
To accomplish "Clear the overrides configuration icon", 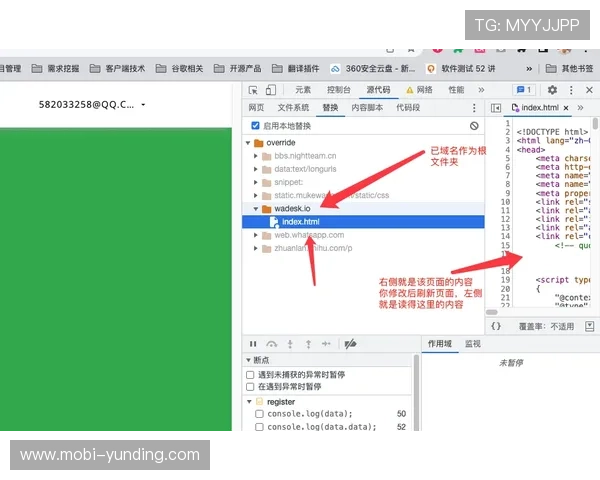I will (474, 126).
